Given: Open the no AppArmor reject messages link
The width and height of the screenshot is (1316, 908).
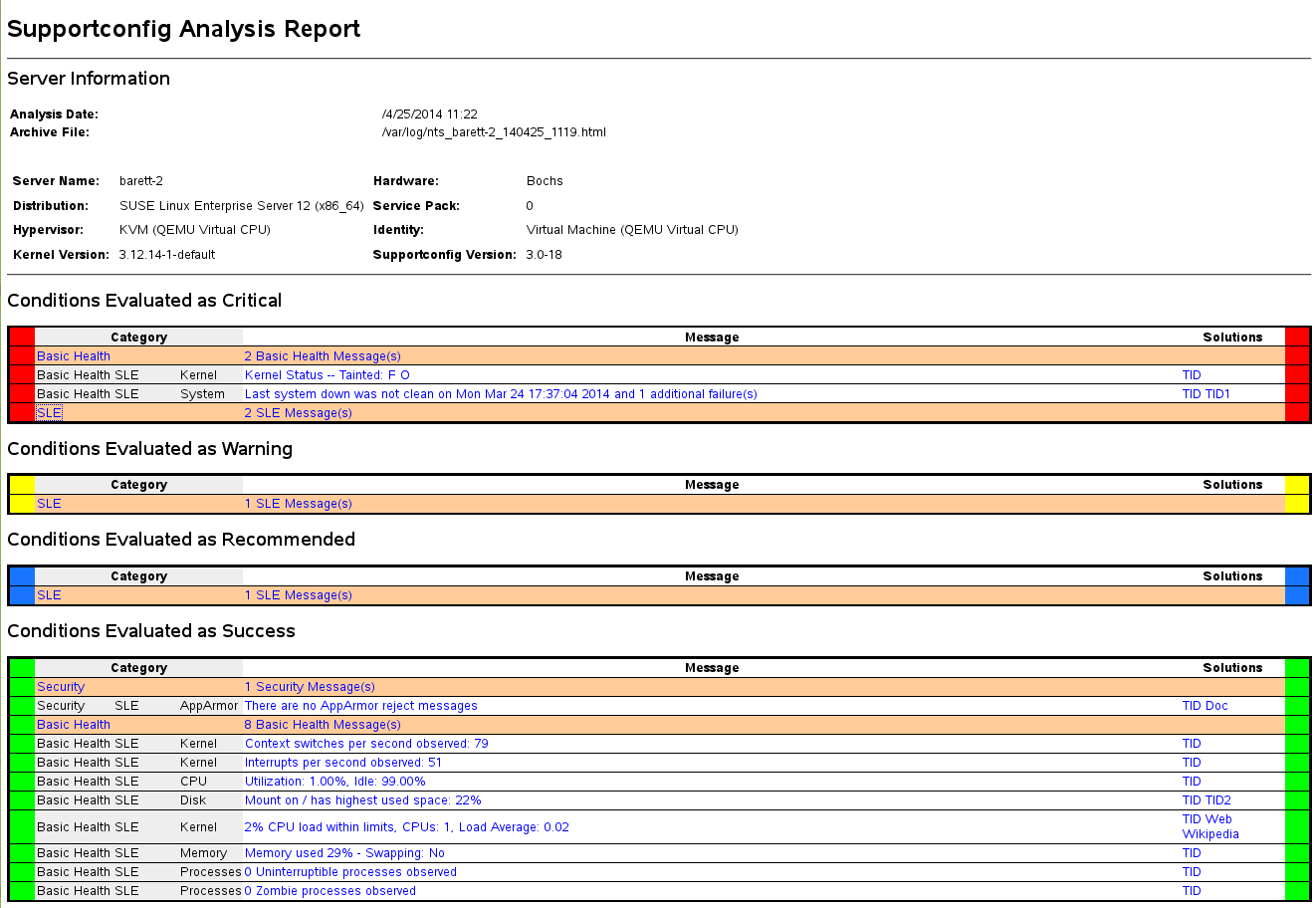Looking at the screenshot, I should pos(359,705).
